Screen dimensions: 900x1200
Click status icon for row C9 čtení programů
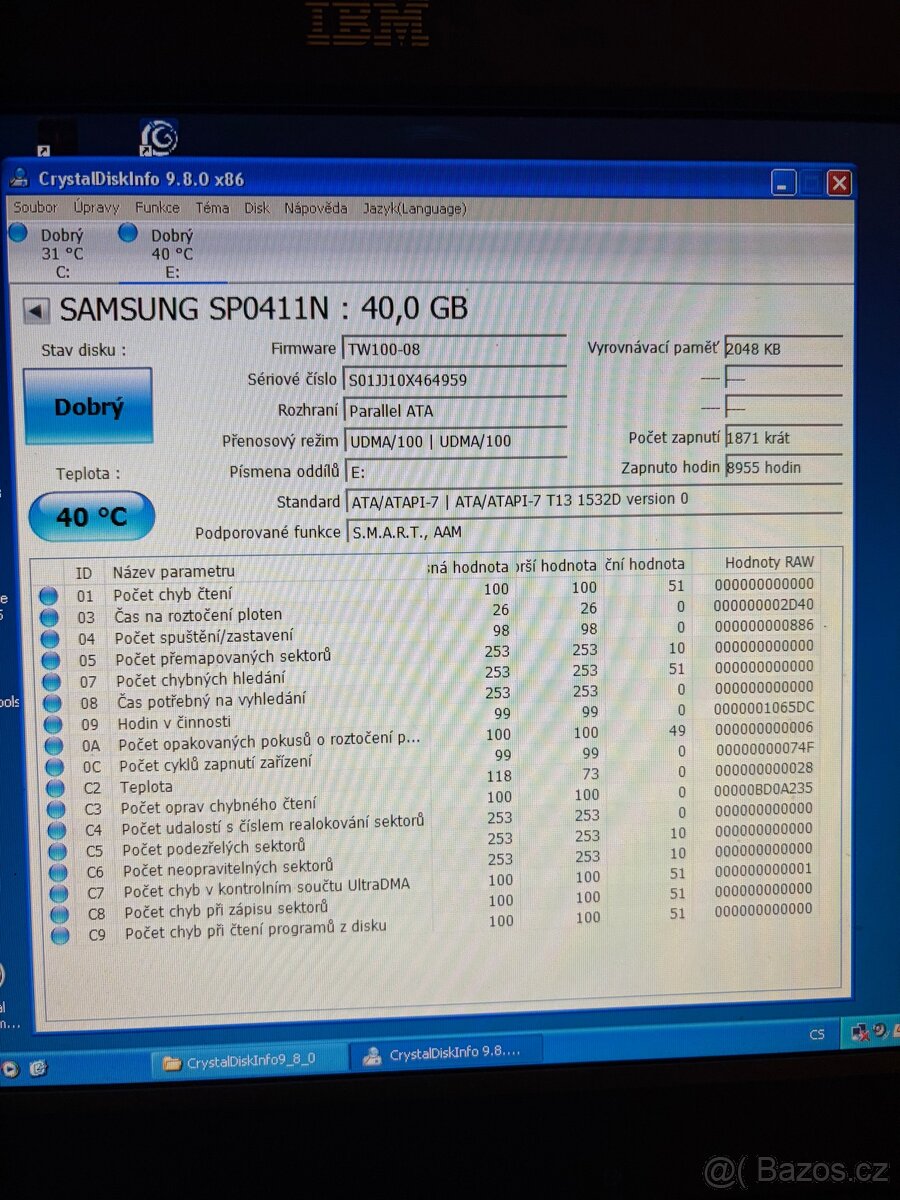pyautogui.click(x=61, y=936)
